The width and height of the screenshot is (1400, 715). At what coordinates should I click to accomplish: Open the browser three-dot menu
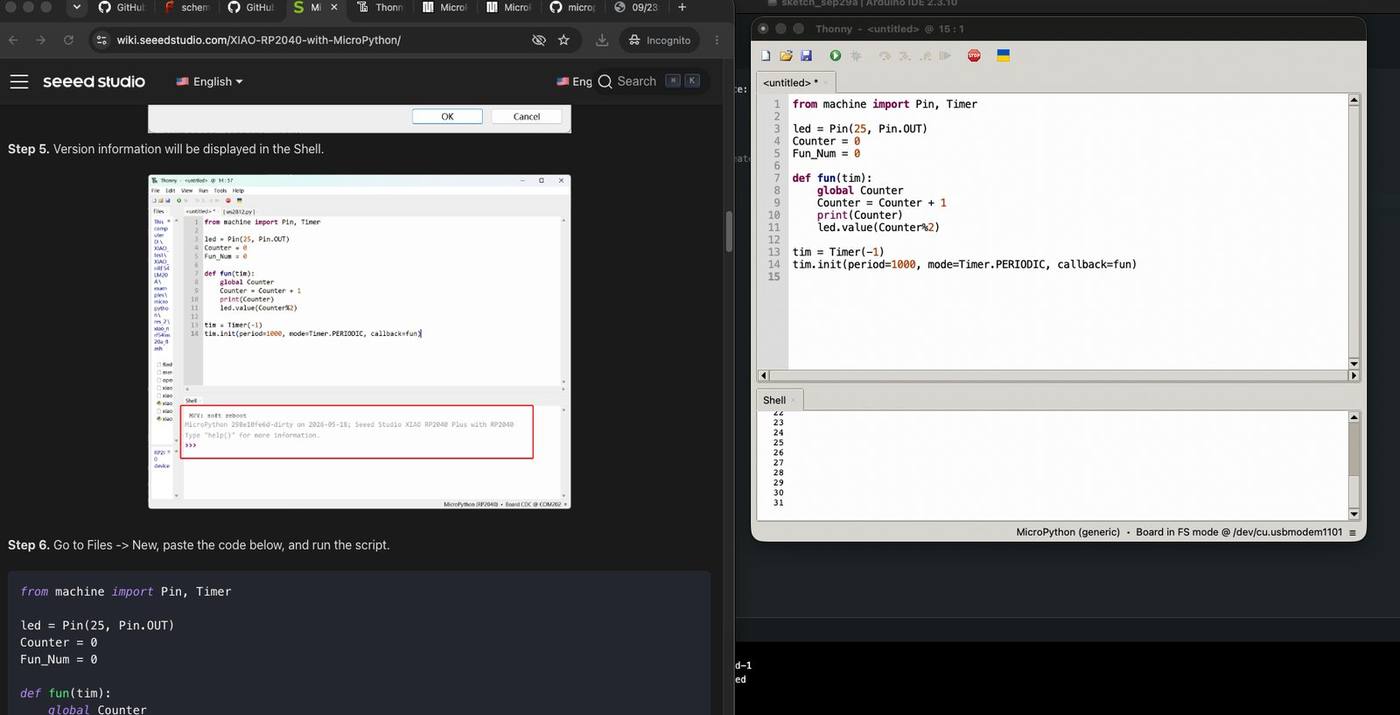coord(717,40)
